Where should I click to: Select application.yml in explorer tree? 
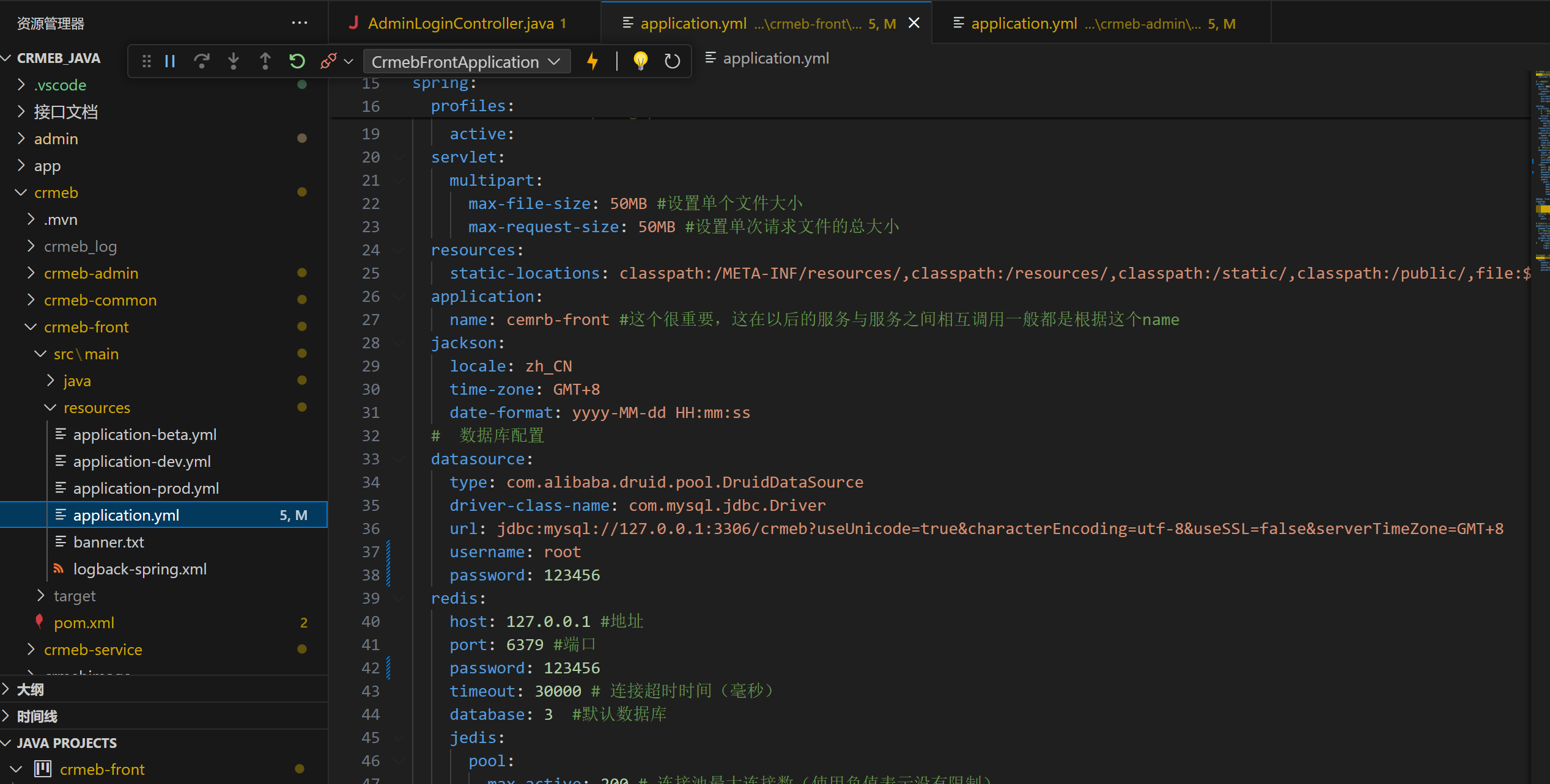[x=164, y=515]
